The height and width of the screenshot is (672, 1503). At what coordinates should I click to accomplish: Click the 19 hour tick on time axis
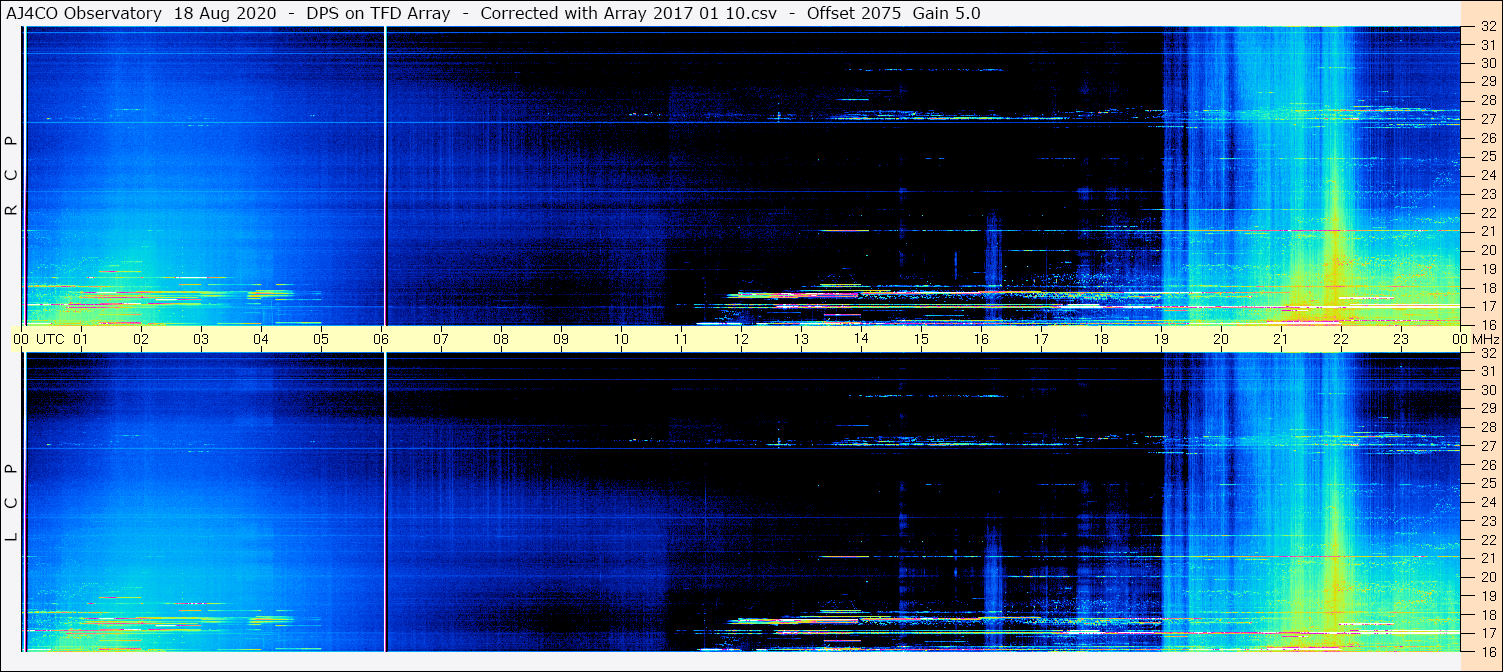[x=1161, y=339]
